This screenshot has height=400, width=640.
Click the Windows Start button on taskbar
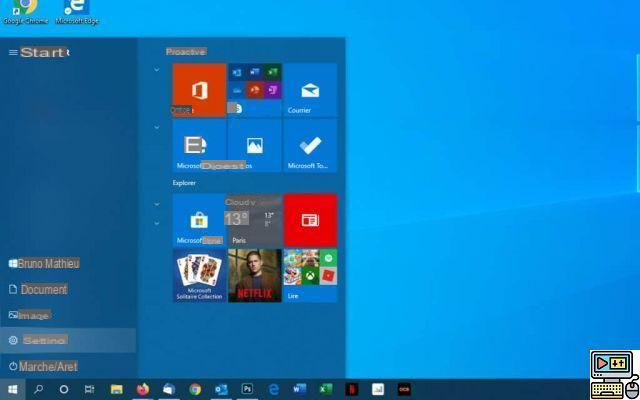pos(13,389)
